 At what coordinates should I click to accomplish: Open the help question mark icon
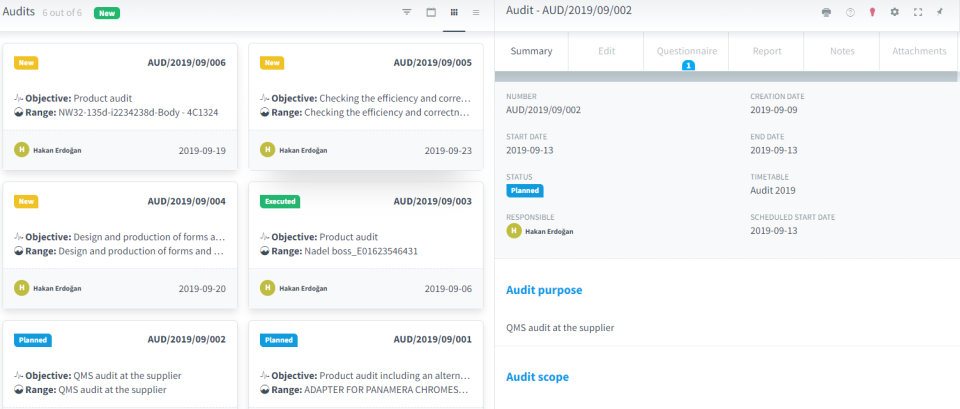(850, 12)
